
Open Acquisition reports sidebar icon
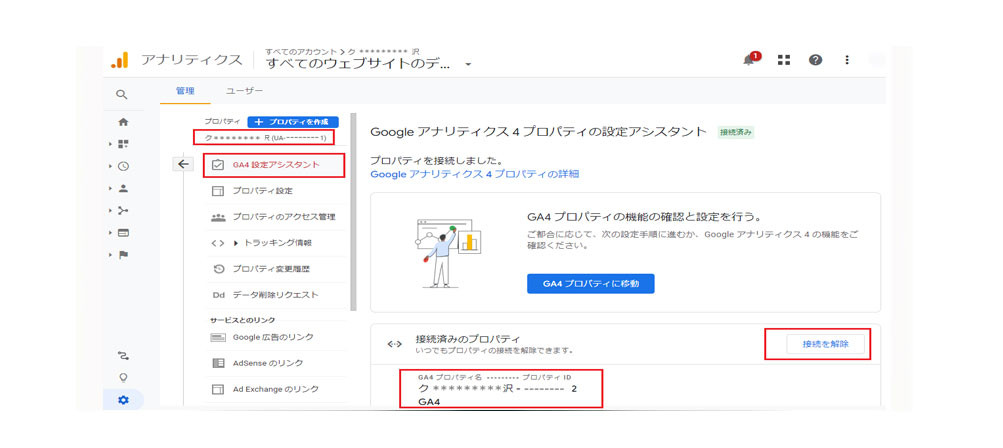(123, 211)
